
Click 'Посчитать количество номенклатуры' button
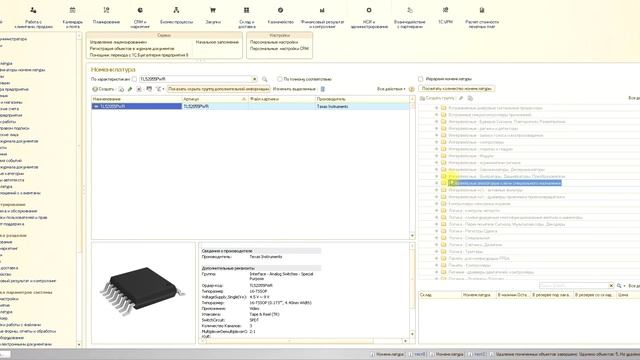[x=457, y=89]
